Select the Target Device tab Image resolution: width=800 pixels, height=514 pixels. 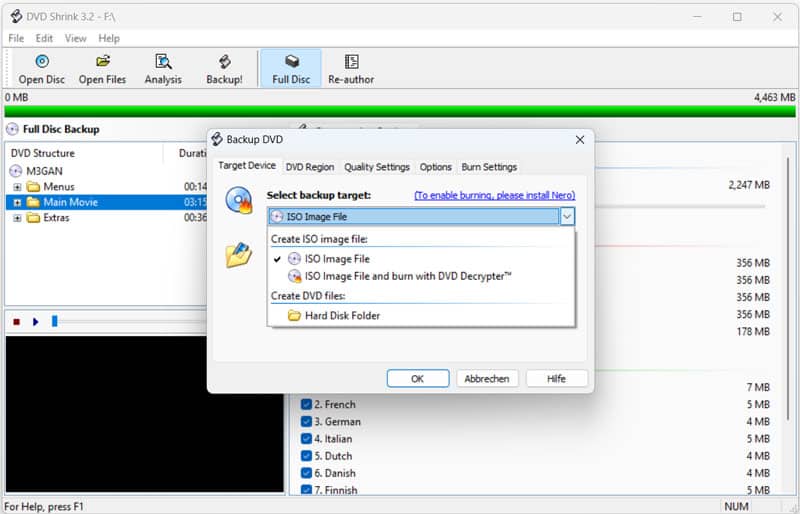point(247,165)
